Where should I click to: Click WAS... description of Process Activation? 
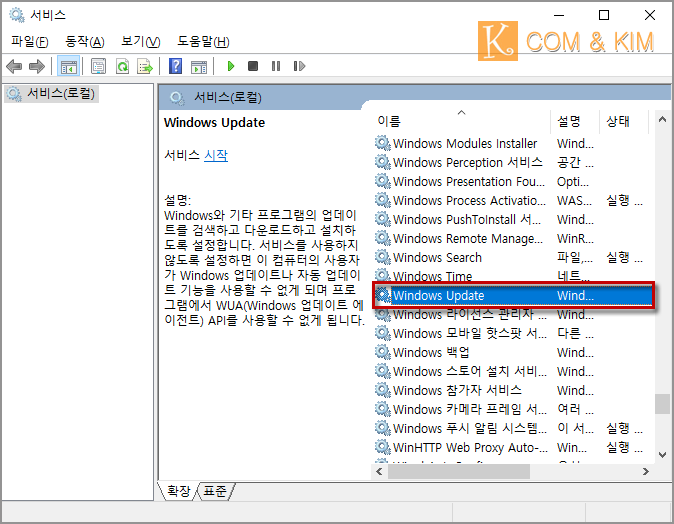pos(574,200)
